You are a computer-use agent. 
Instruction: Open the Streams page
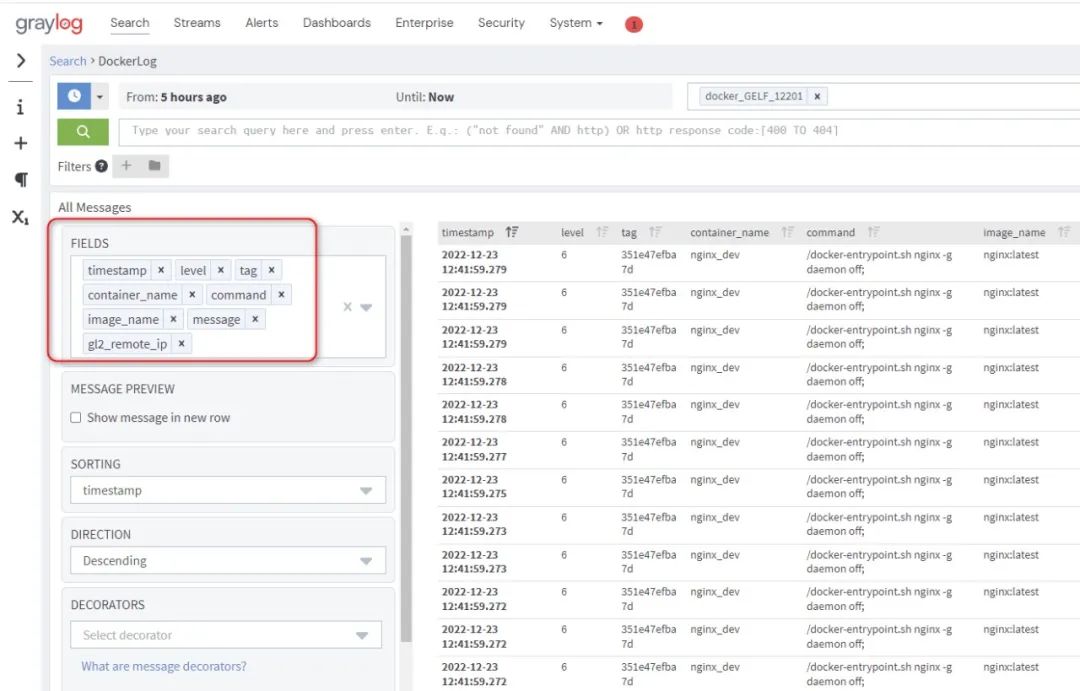point(197,23)
